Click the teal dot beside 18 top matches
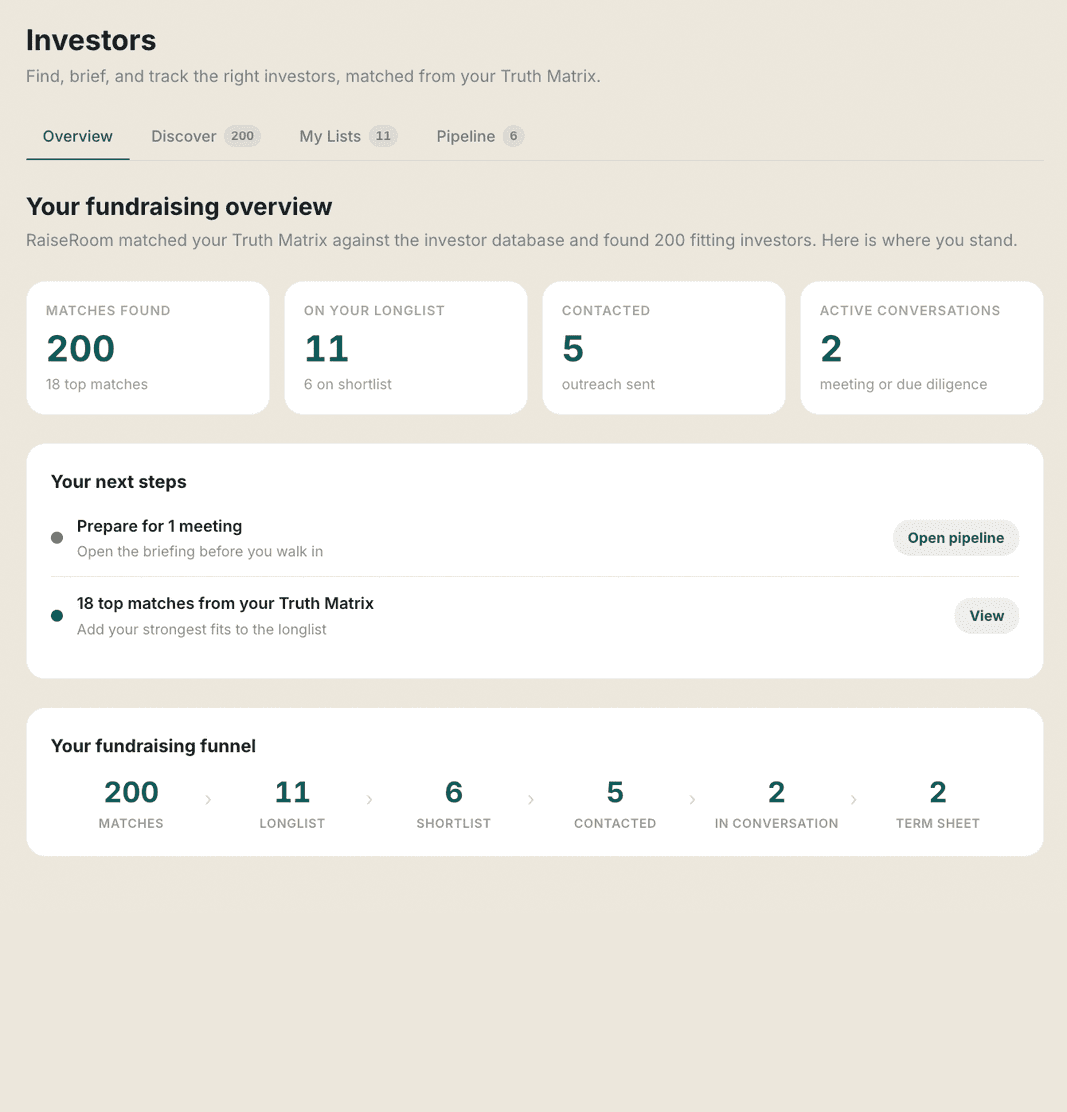Viewport: 1067px width, 1112px height. coord(57,616)
